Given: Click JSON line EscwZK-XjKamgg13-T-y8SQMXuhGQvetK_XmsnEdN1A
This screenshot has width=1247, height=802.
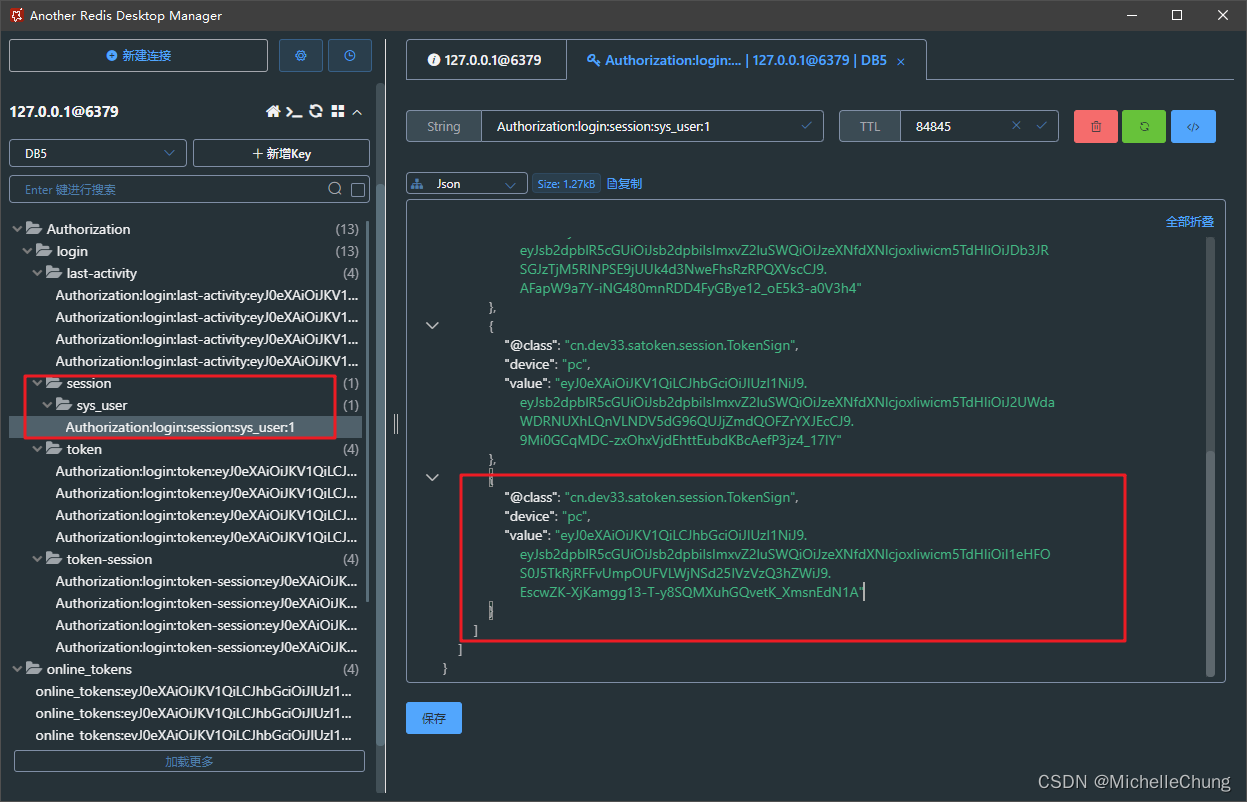Looking at the screenshot, I should (692, 592).
